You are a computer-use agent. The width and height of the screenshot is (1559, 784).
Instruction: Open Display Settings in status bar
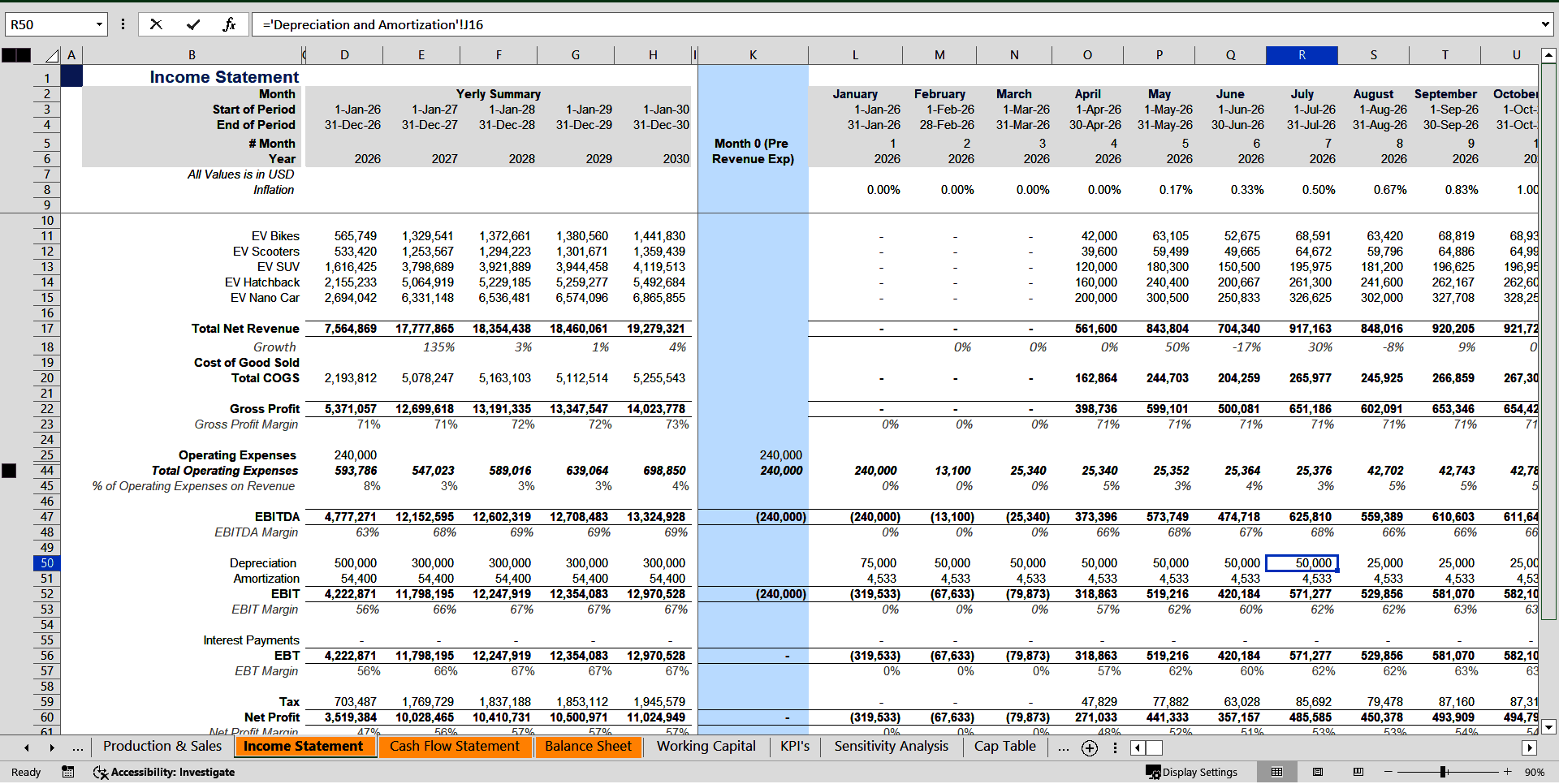click(x=1192, y=772)
